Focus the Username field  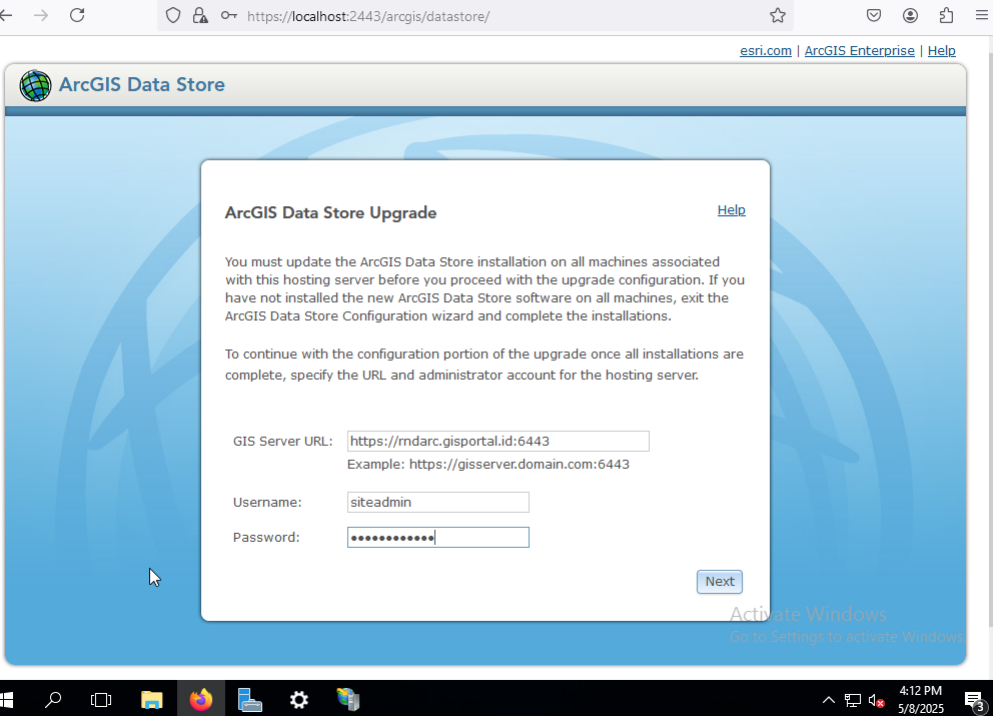[x=438, y=503]
